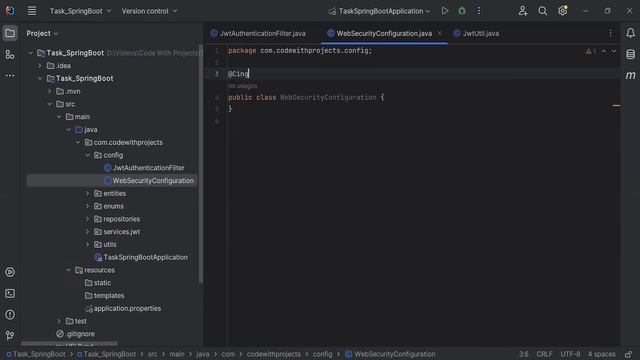The height and width of the screenshot is (360, 640).
Task: Click the warnings indicator in editor
Action: tap(591, 51)
